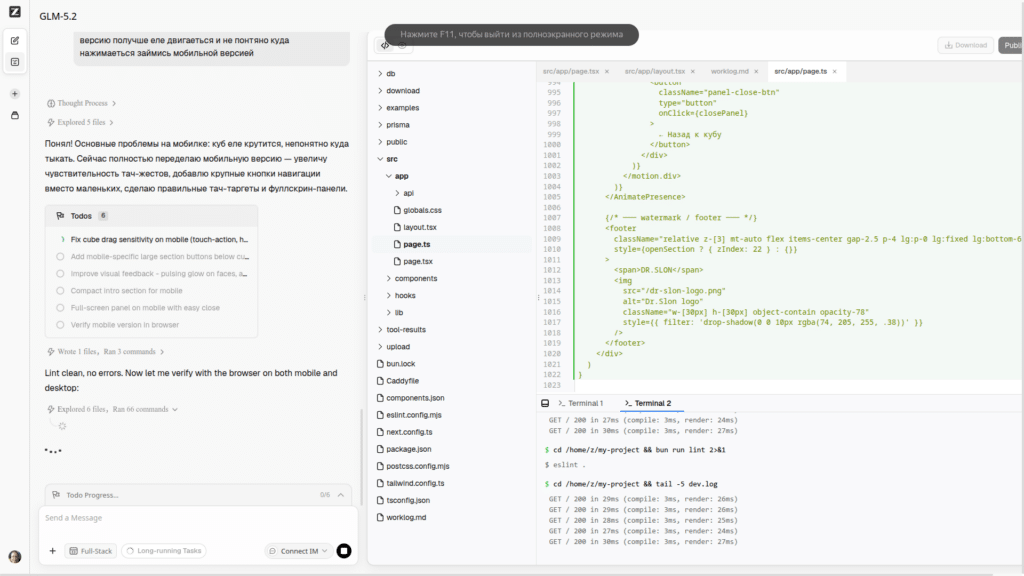
Task: Click the round plus icon in the left sidebar
Action: 15,94
